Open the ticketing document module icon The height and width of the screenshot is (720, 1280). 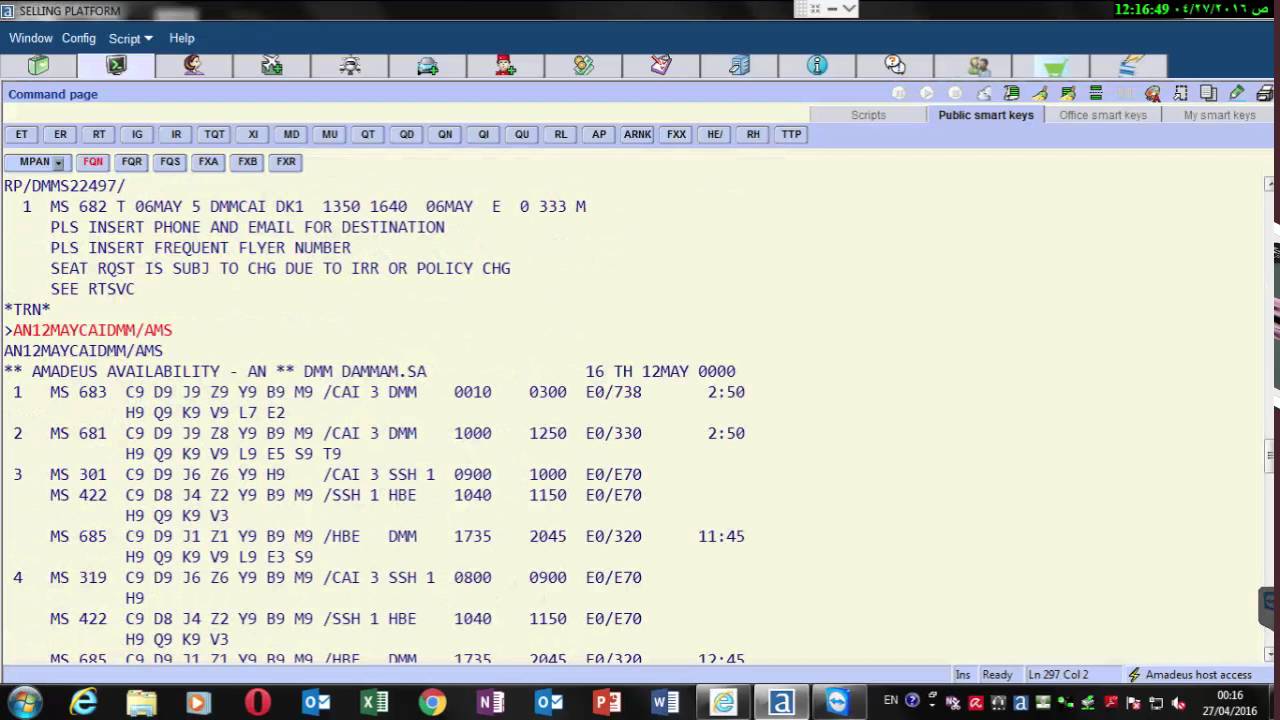click(661, 66)
